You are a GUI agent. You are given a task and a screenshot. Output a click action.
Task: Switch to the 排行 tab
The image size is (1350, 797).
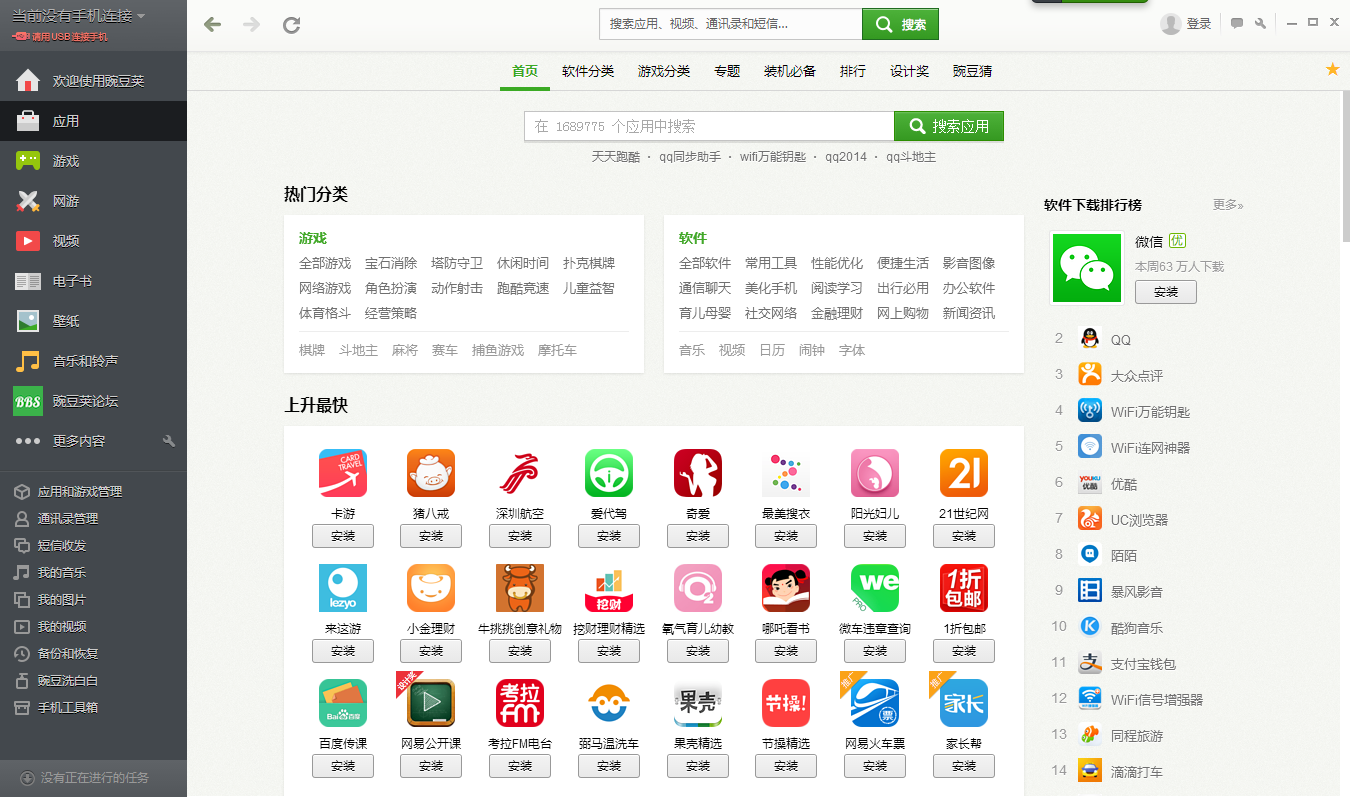pos(853,71)
